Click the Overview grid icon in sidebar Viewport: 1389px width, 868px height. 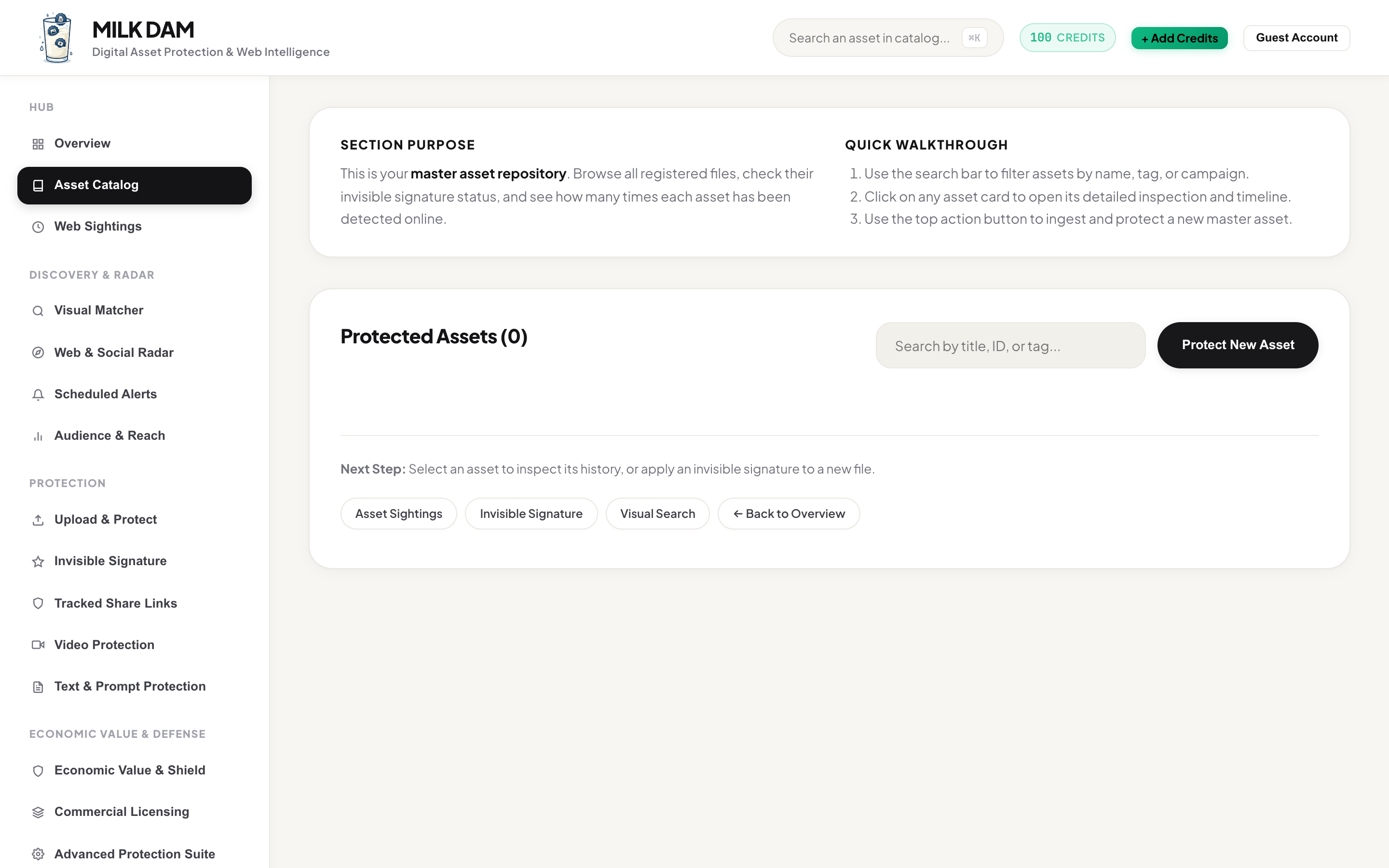[x=38, y=144]
